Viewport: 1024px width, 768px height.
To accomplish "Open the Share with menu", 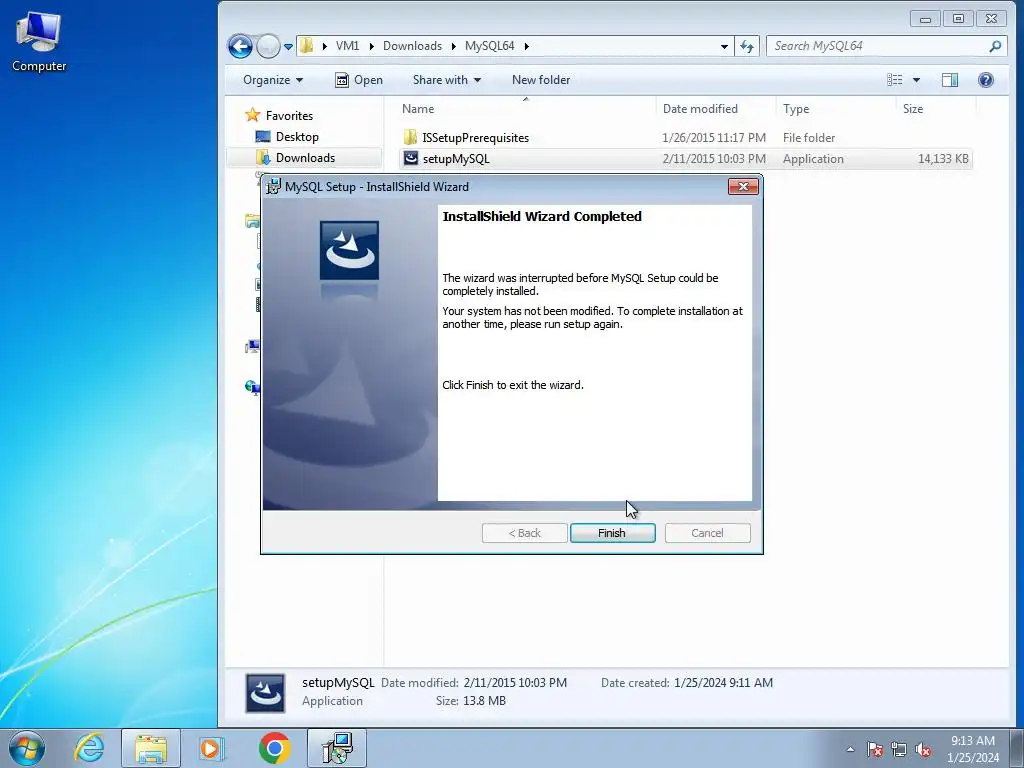I will click(447, 80).
